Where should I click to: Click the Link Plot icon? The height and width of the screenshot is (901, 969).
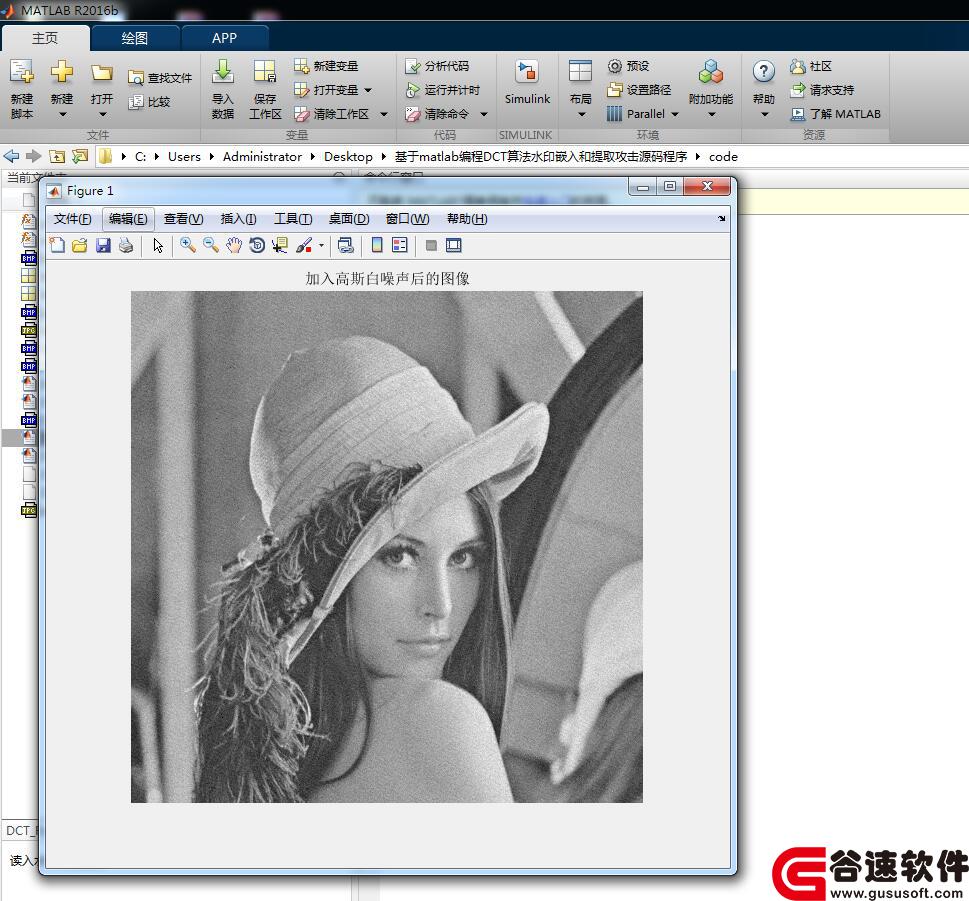(345, 245)
